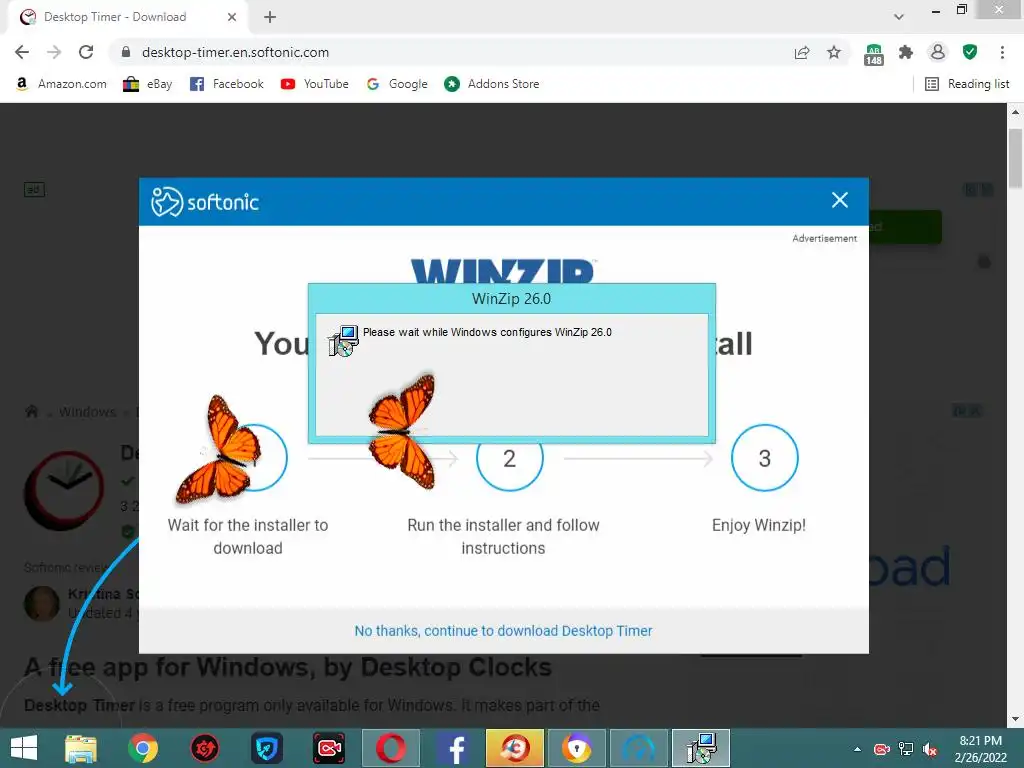
Task: Open the eBay bookmark
Action: 148,84
